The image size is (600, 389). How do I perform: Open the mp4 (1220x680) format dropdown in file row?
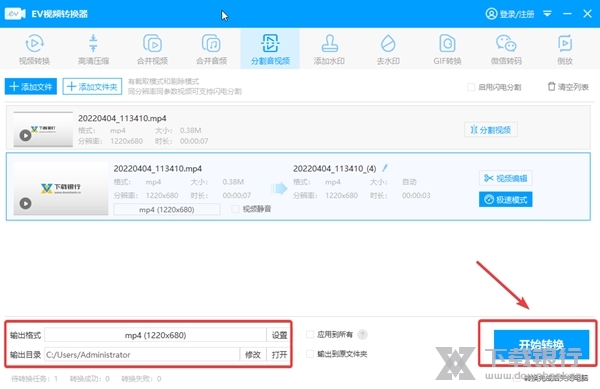167,209
